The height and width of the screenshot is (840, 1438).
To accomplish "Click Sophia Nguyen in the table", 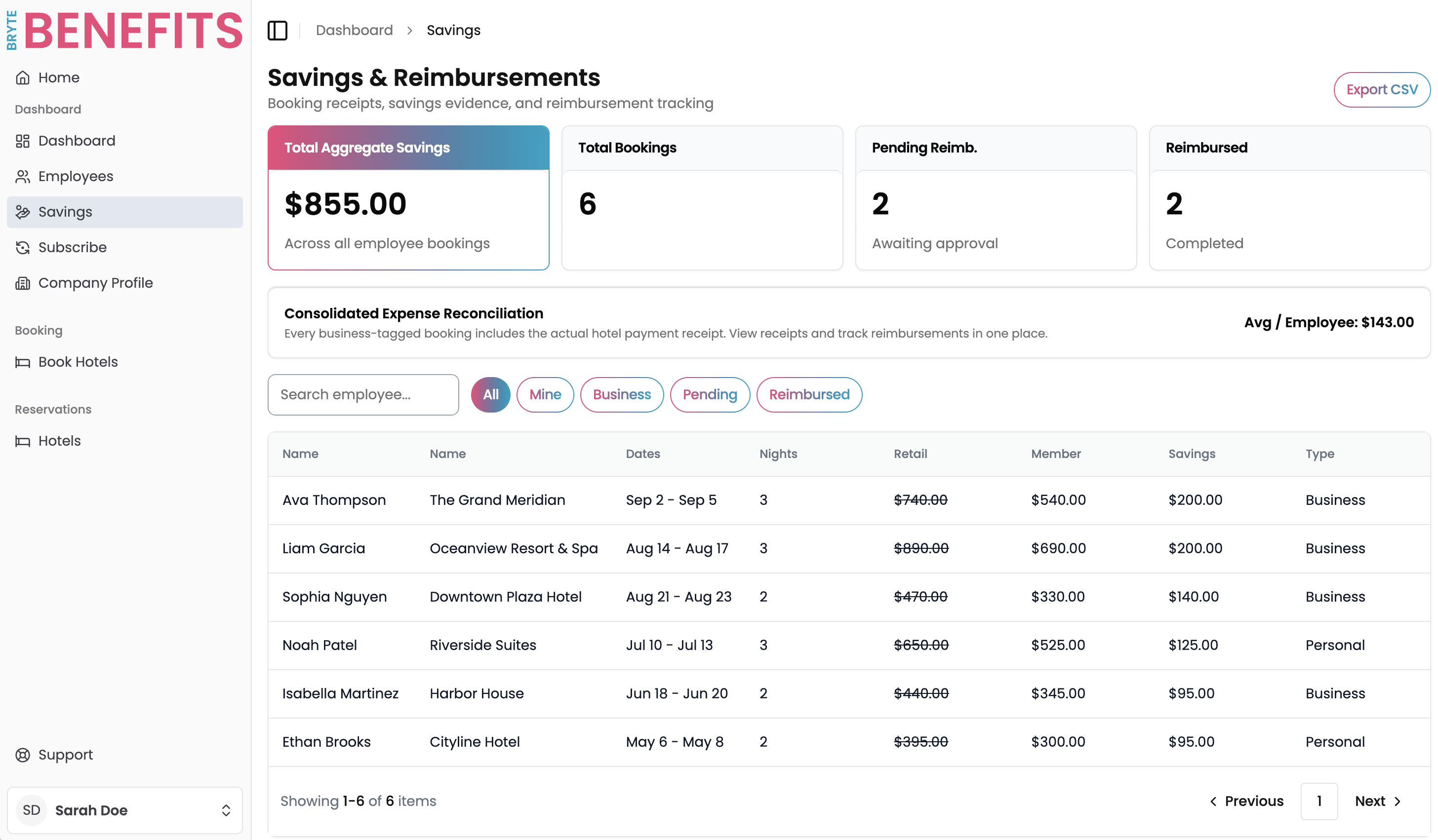I will tap(335, 597).
